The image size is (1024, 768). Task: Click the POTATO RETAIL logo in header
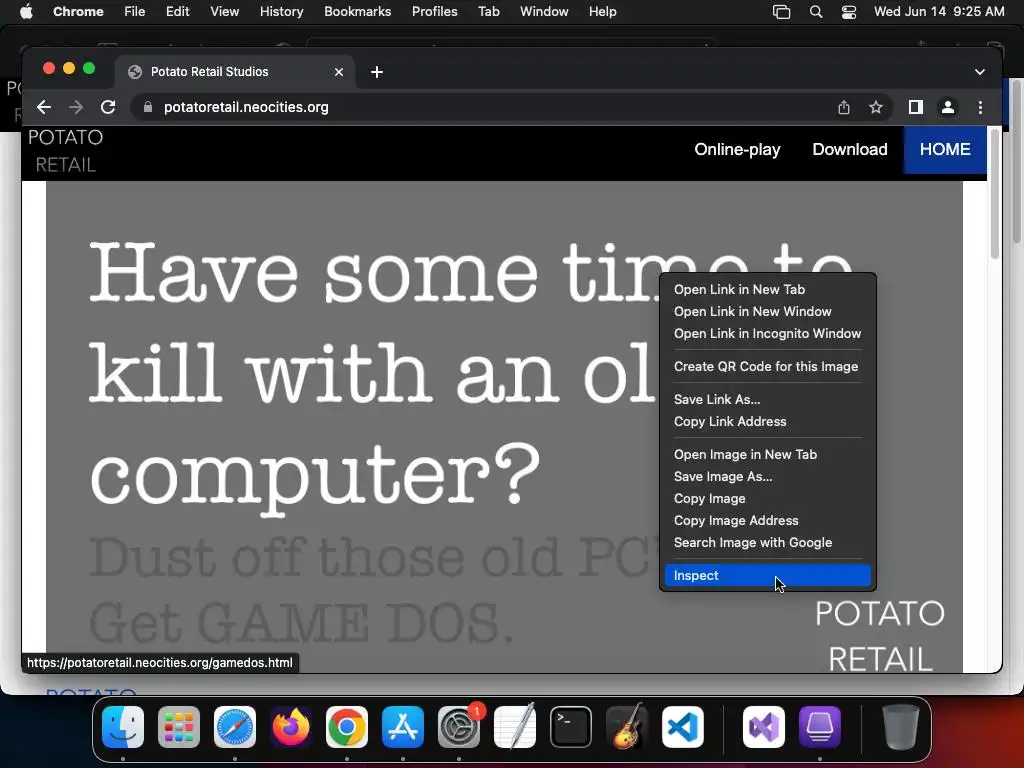point(65,151)
